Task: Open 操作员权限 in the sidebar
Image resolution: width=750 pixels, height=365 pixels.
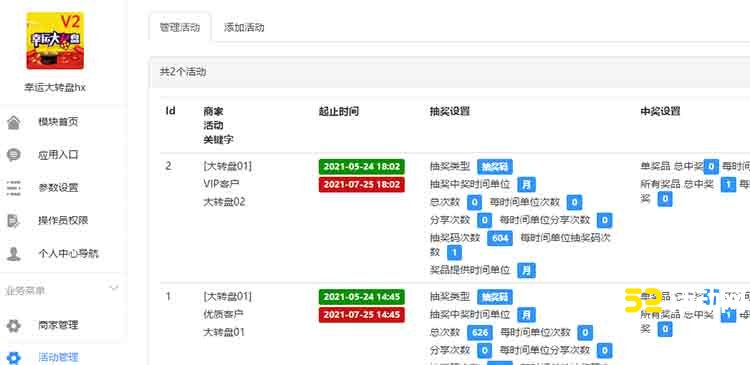Action: [63, 220]
